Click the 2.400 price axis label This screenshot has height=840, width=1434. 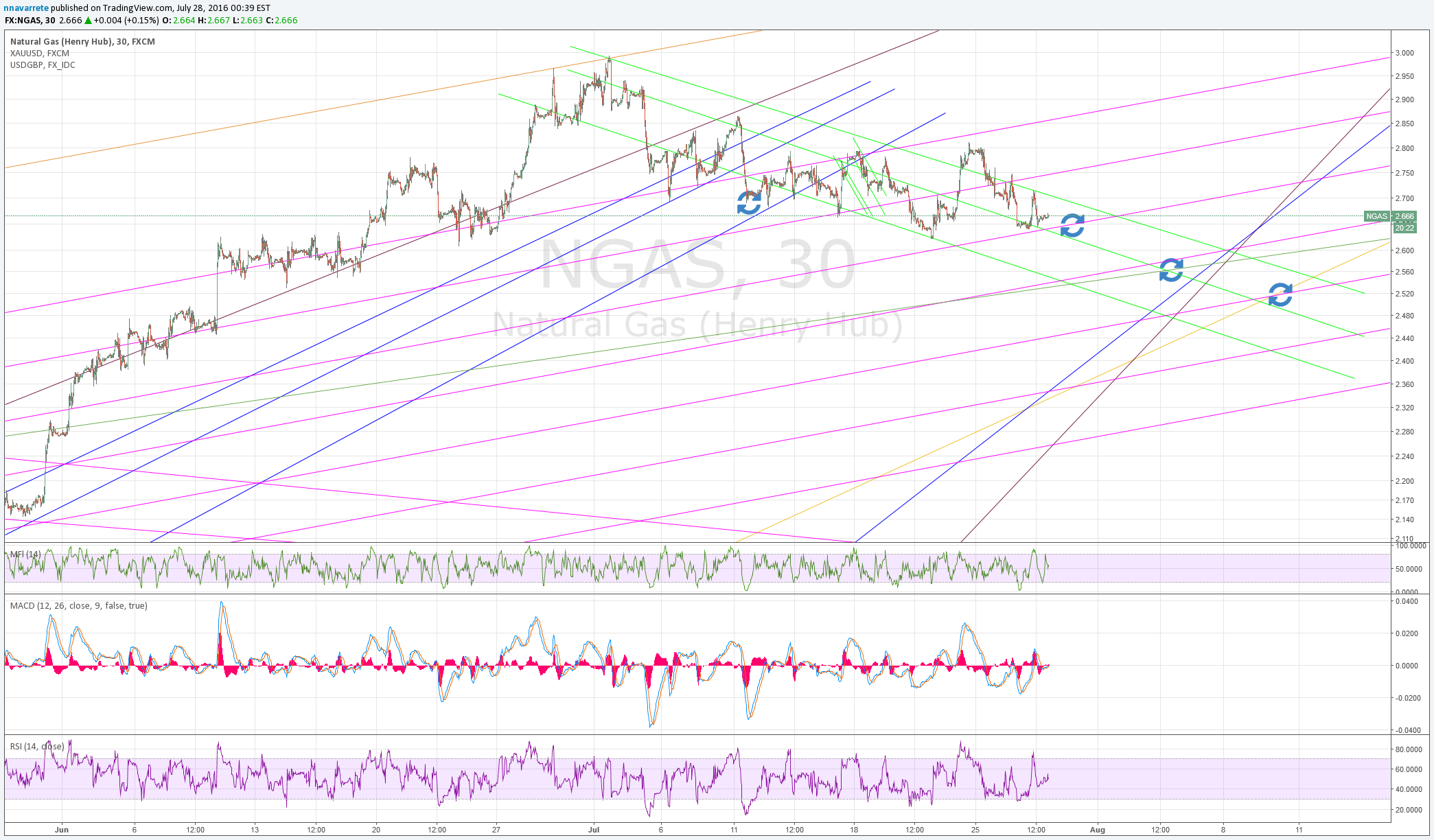pyautogui.click(x=1404, y=361)
